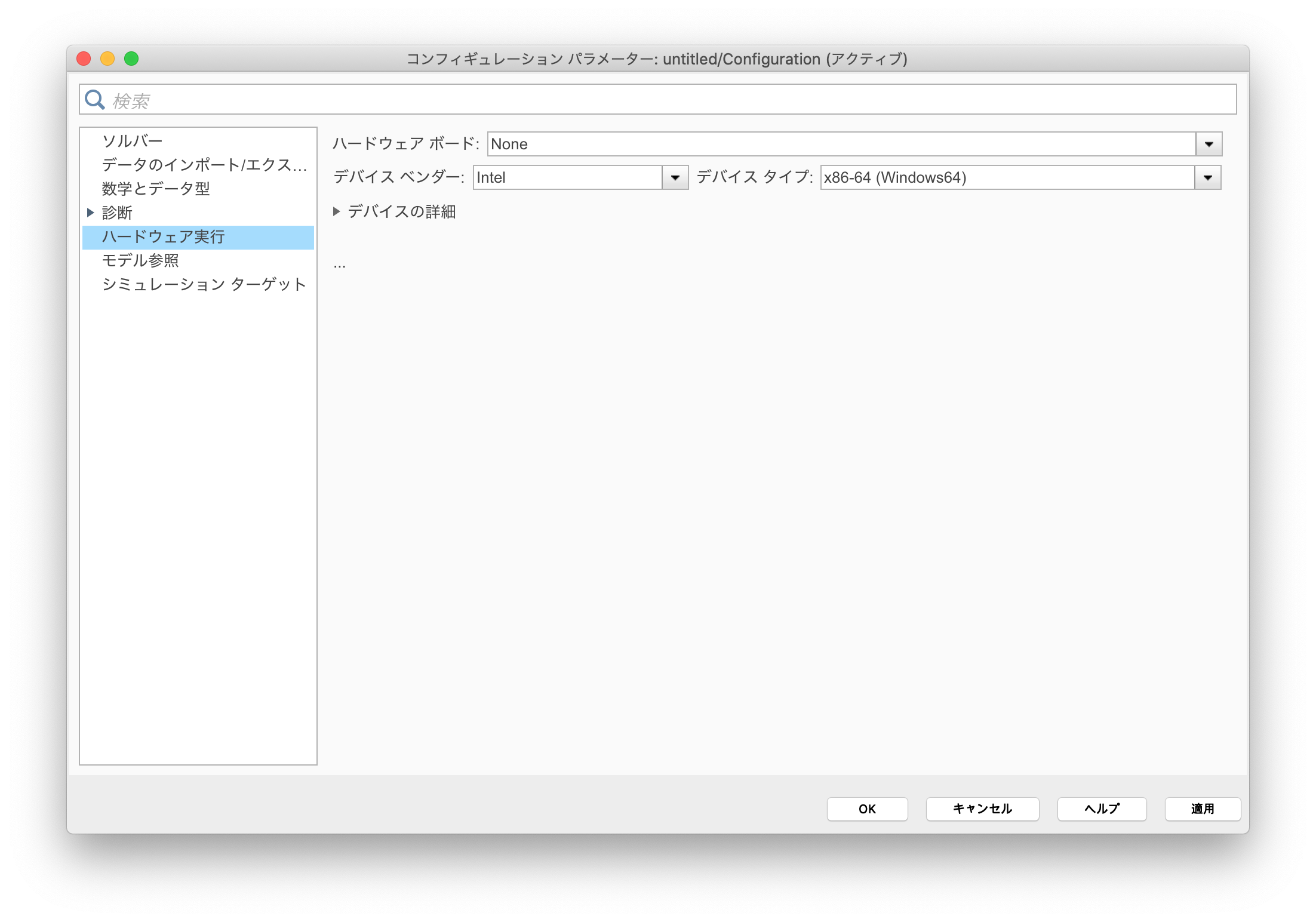Select 診断 in the sidebar
Screen dimensions: 1316x922
coord(118,213)
